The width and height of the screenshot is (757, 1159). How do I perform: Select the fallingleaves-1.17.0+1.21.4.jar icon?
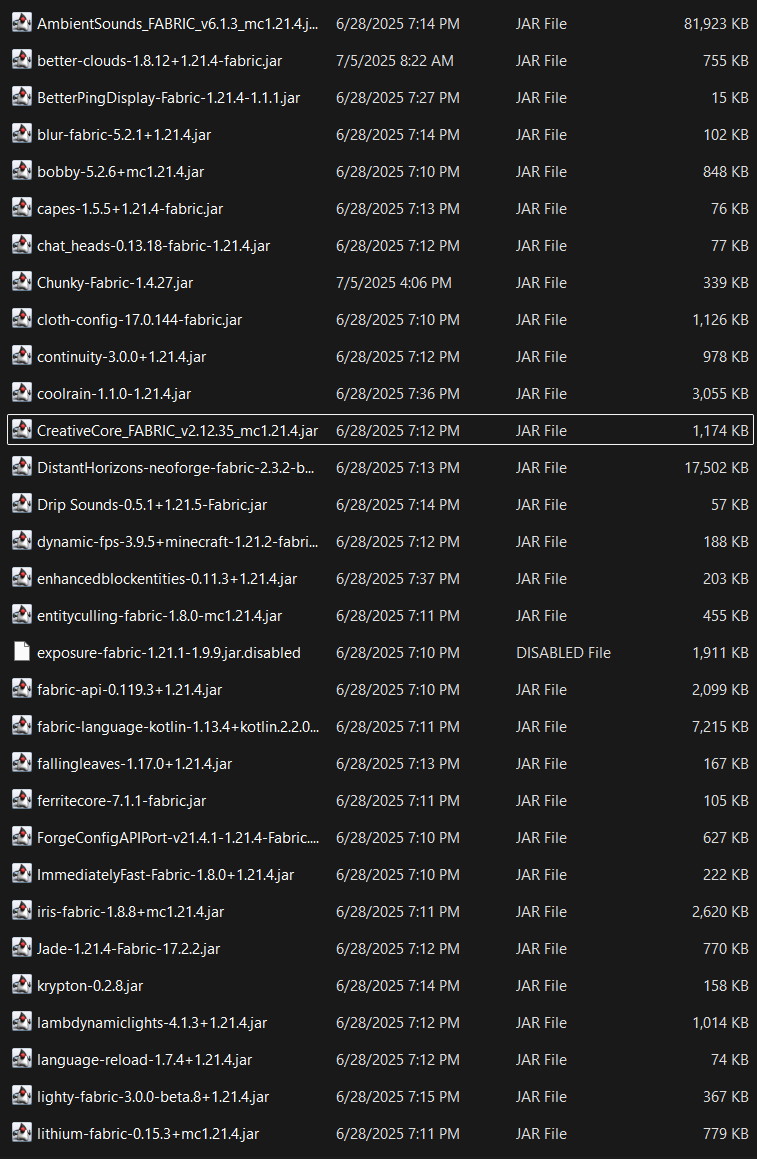point(22,763)
